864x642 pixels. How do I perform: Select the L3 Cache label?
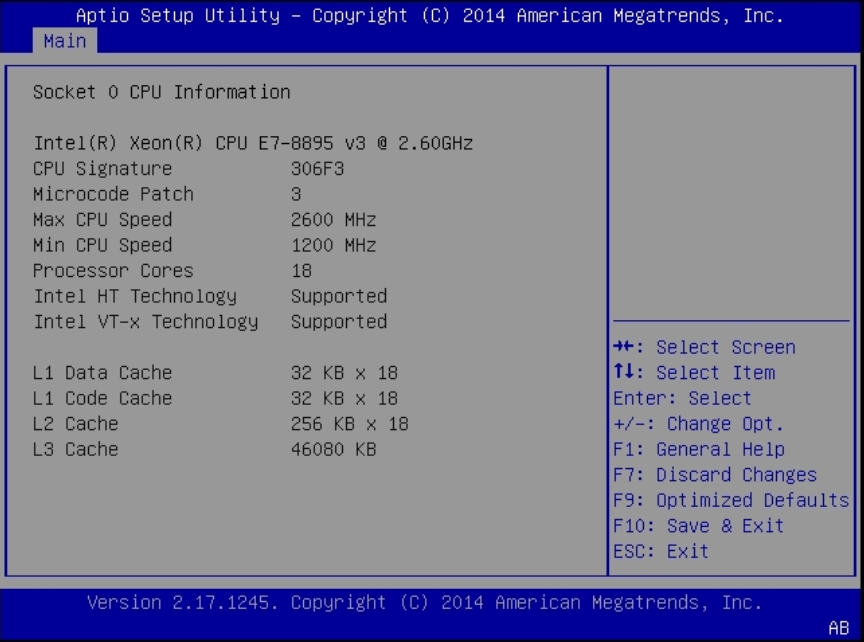click(75, 450)
